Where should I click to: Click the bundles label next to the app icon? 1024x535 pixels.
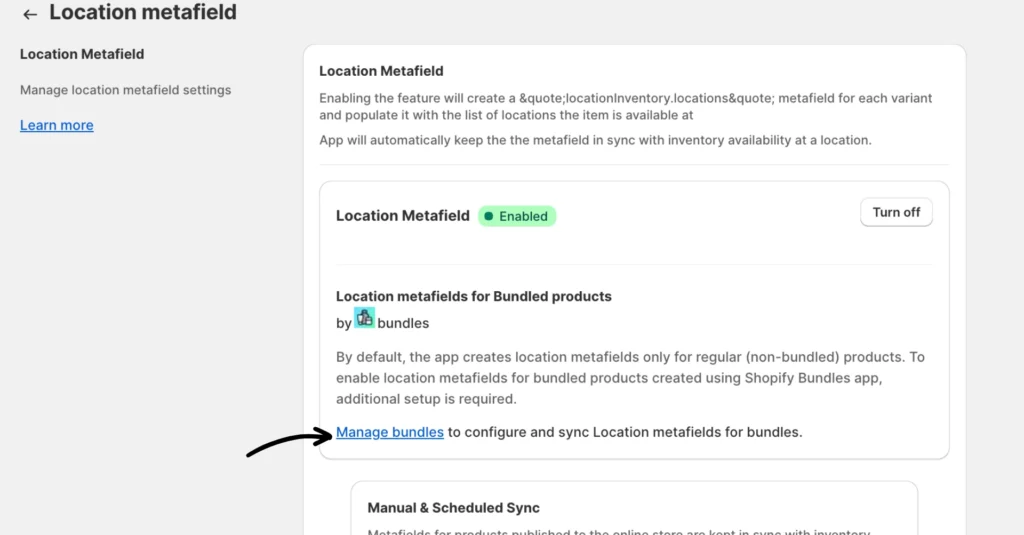403,324
